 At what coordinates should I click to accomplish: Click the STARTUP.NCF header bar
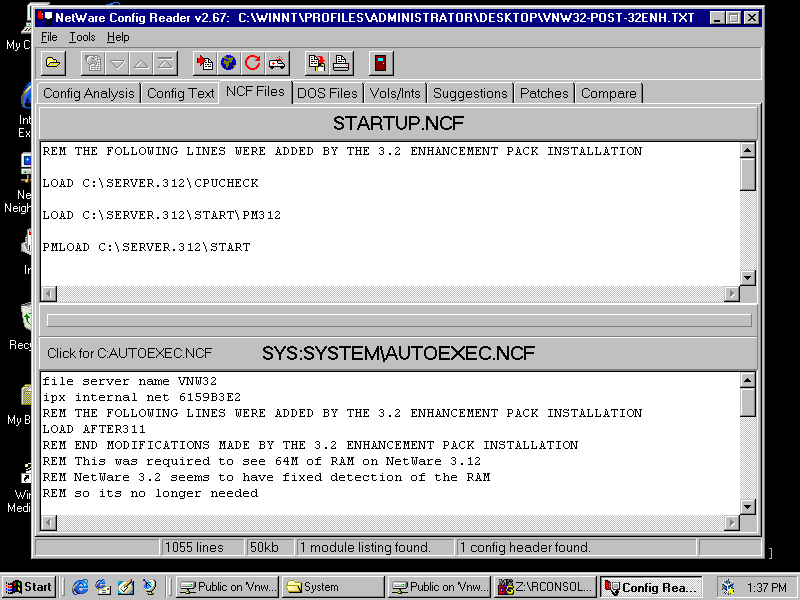(x=398, y=123)
